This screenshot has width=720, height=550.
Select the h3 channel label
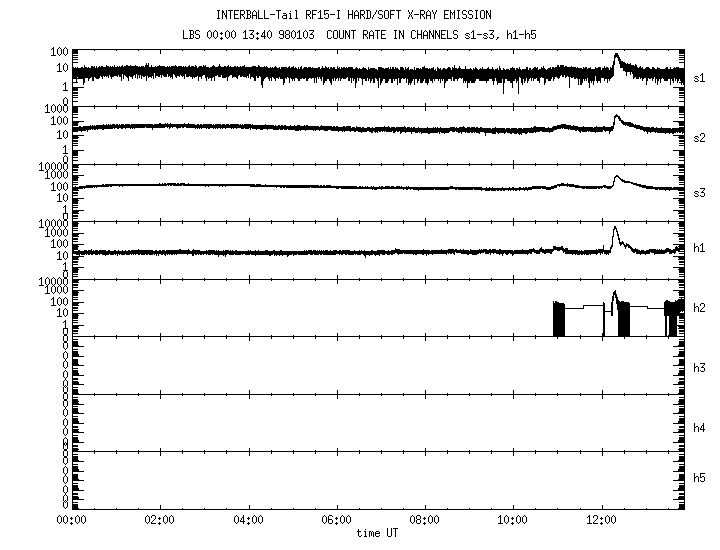[x=699, y=368]
